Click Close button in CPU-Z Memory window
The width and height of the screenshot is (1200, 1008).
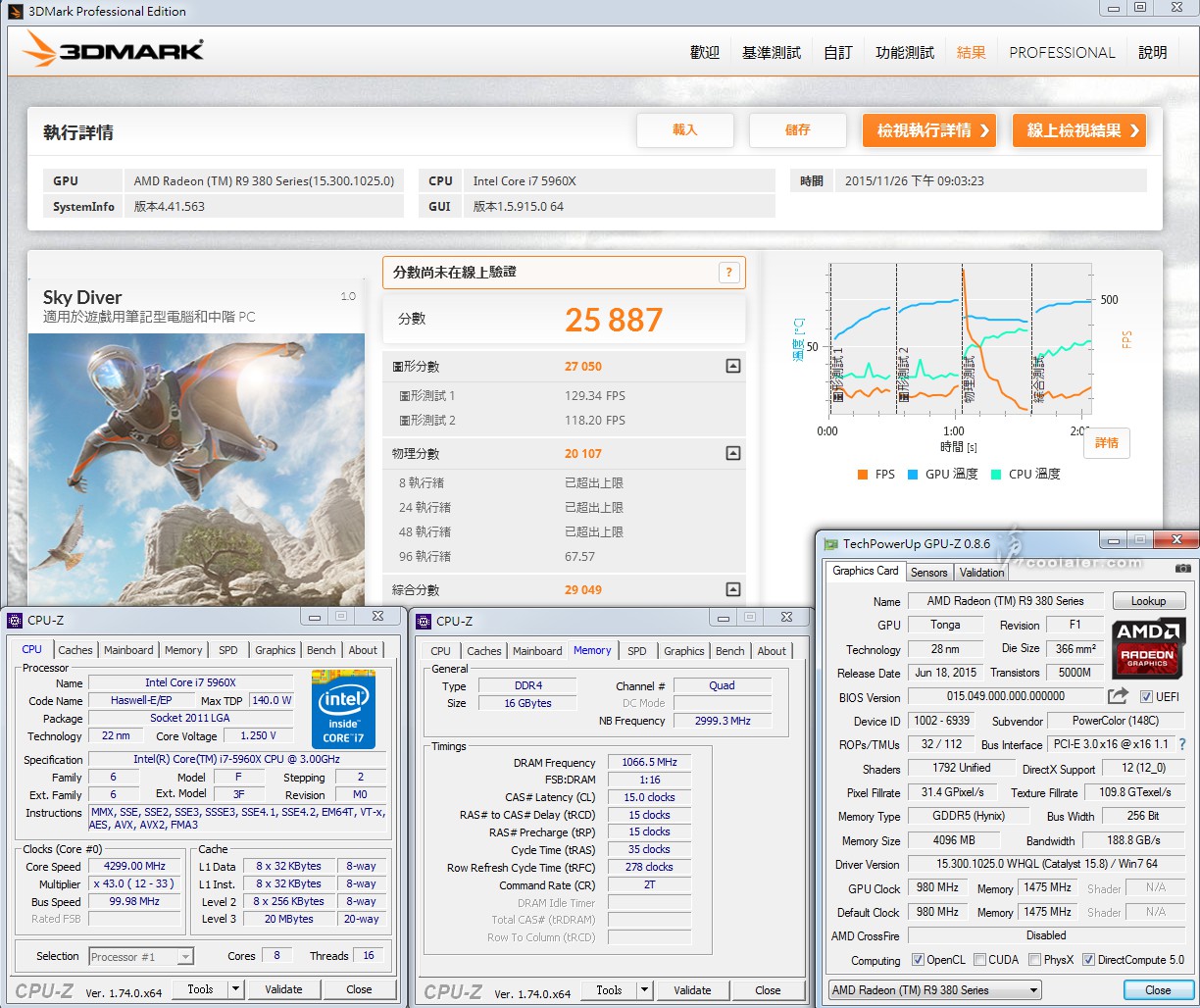769,990
